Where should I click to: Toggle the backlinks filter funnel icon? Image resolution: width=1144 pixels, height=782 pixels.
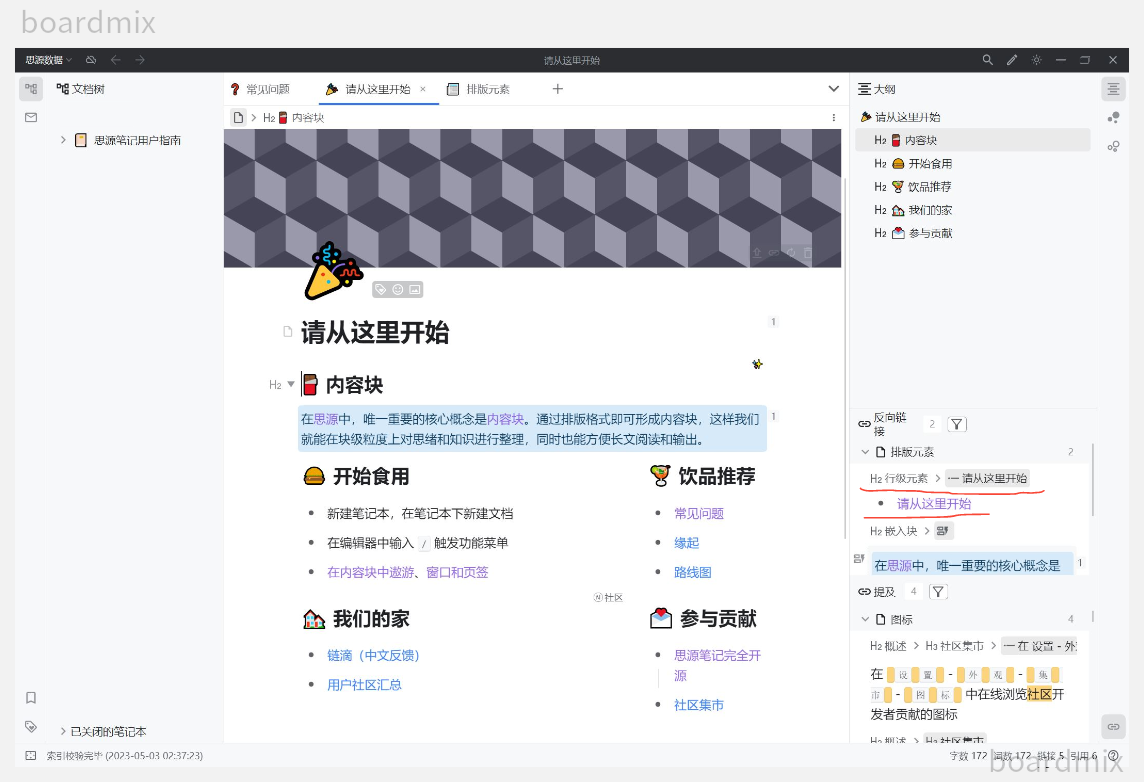957,424
